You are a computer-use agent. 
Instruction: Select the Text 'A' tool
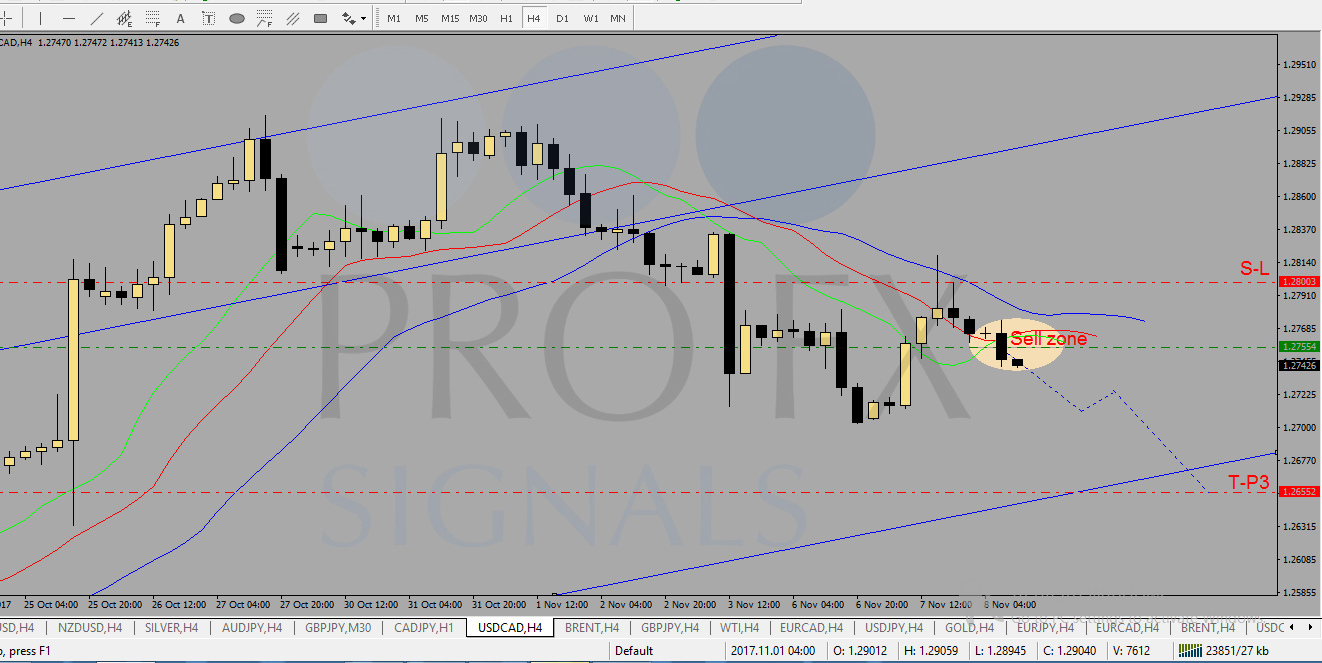pyautogui.click(x=180, y=18)
